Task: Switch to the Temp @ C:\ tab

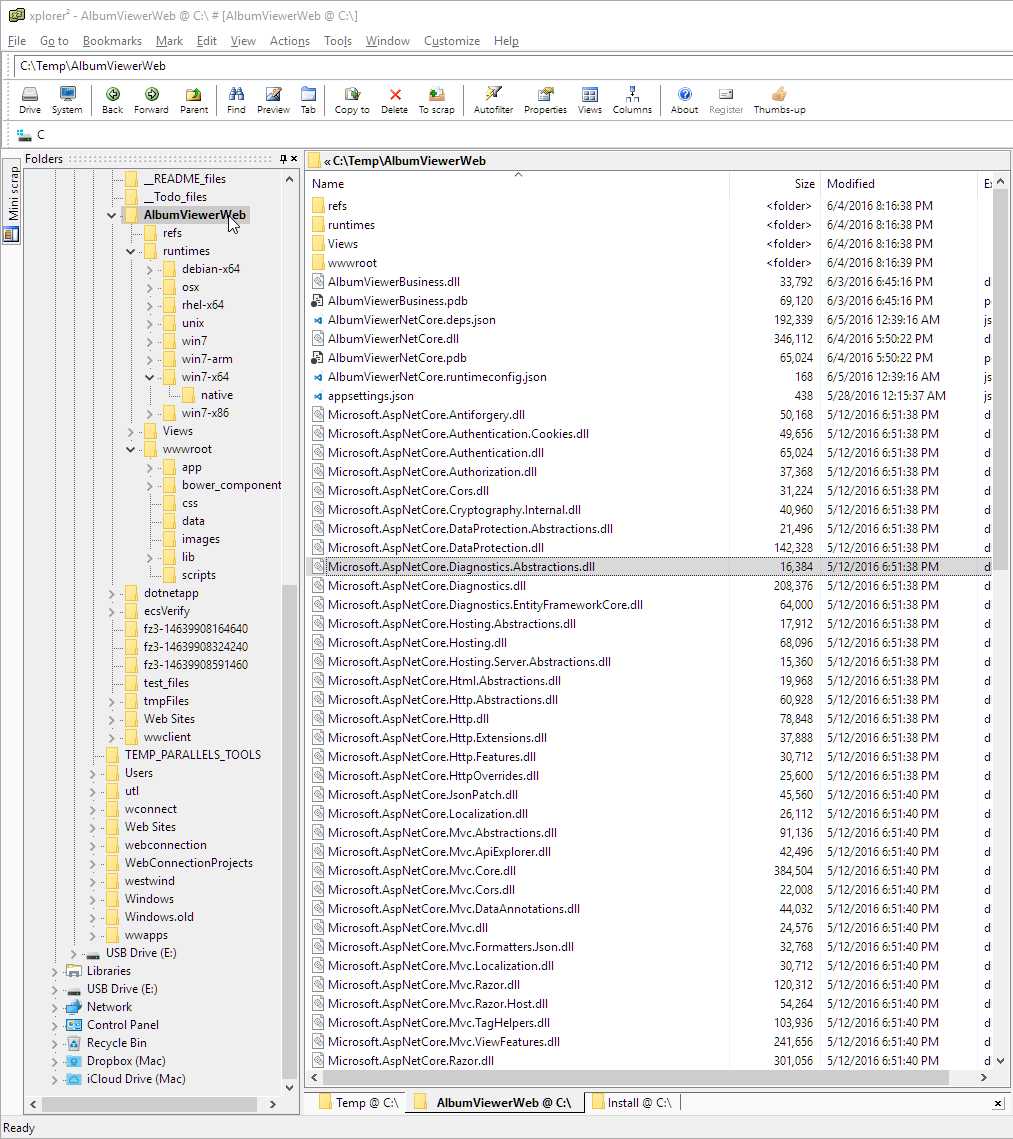Action: tap(359, 1103)
